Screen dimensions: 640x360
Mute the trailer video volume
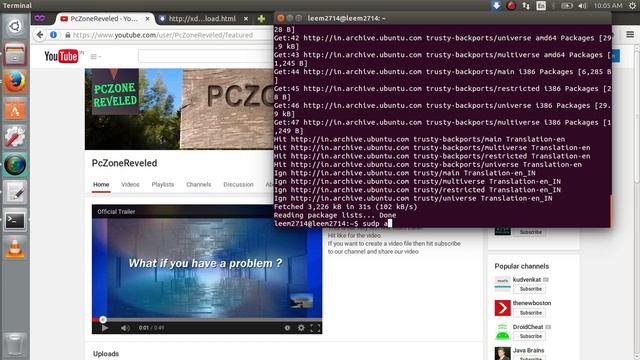click(125, 328)
